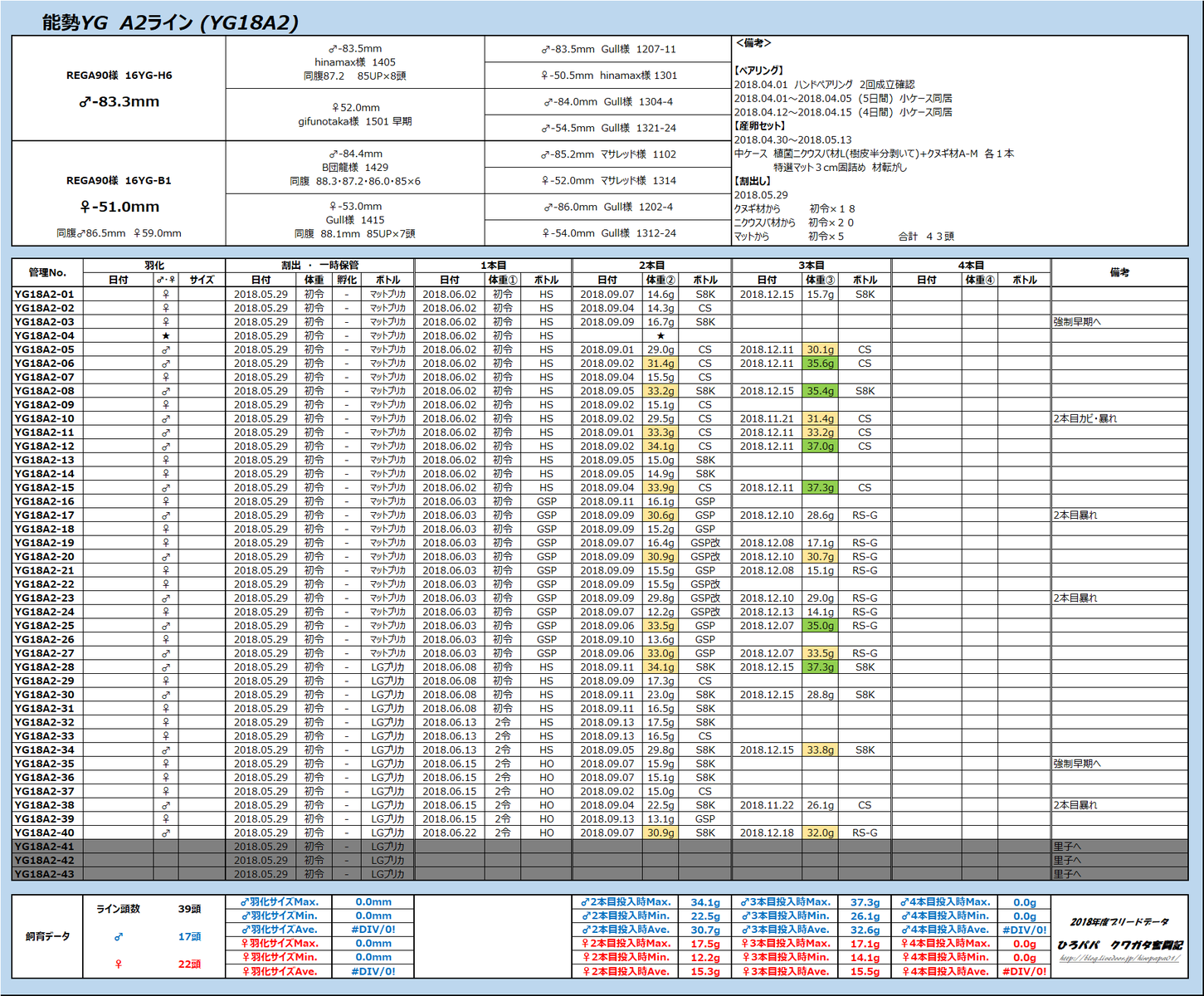Screen dimensions: 1204x996
Task: Select the ♀-51.0mm size text
Action: pyautogui.click(x=119, y=207)
